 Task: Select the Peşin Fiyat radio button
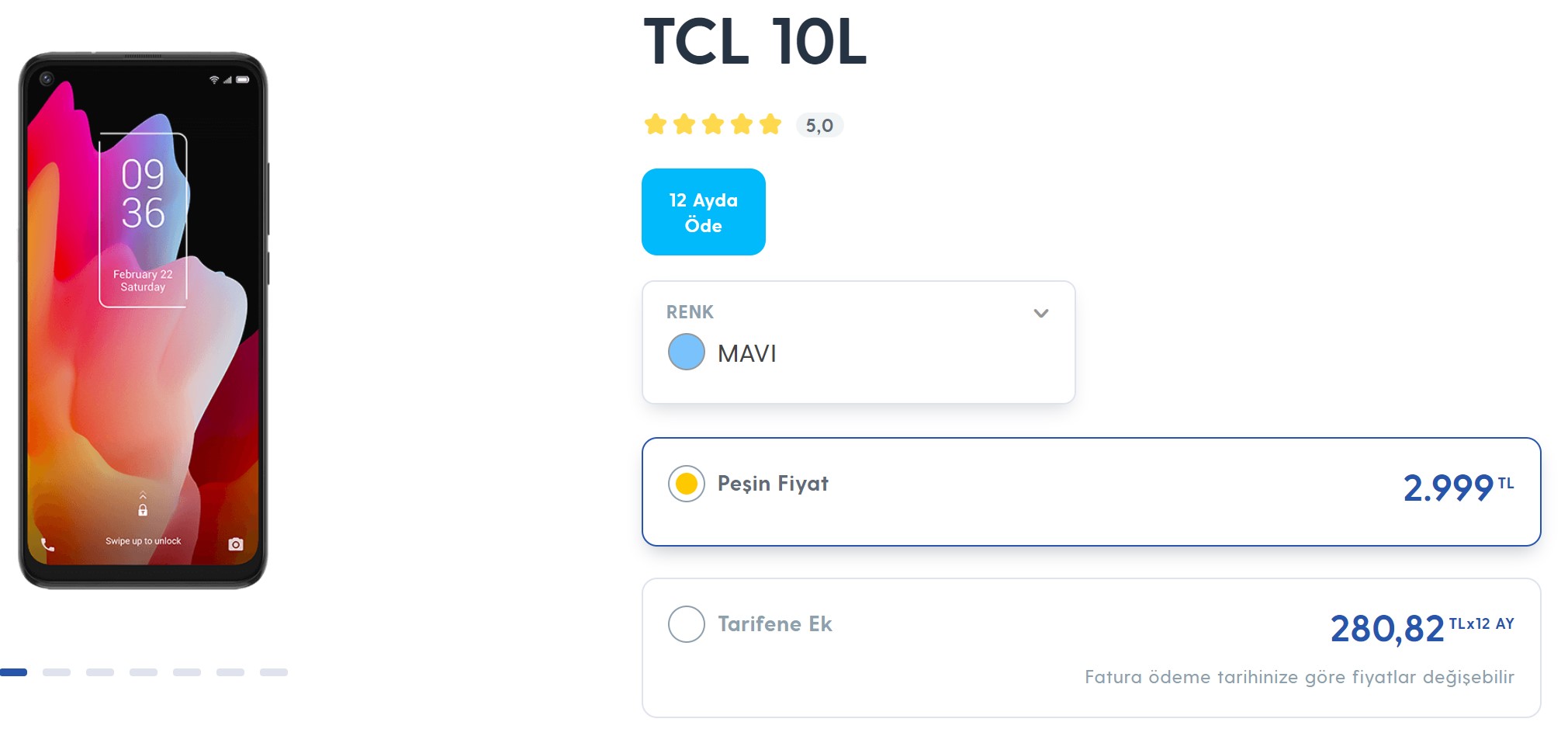(687, 484)
